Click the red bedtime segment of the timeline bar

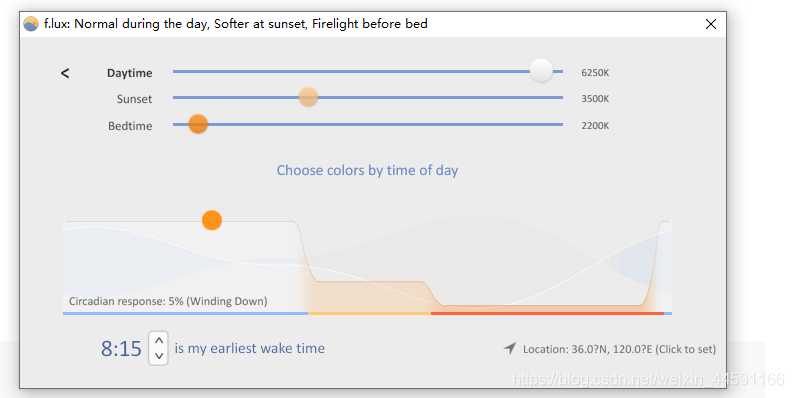pos(547,313)
